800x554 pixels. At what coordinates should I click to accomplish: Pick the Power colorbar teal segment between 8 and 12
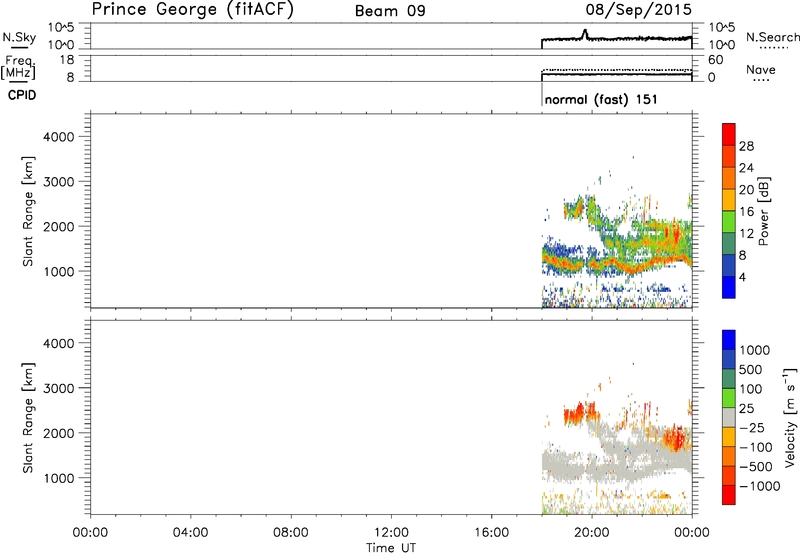(x=729, y=243)
